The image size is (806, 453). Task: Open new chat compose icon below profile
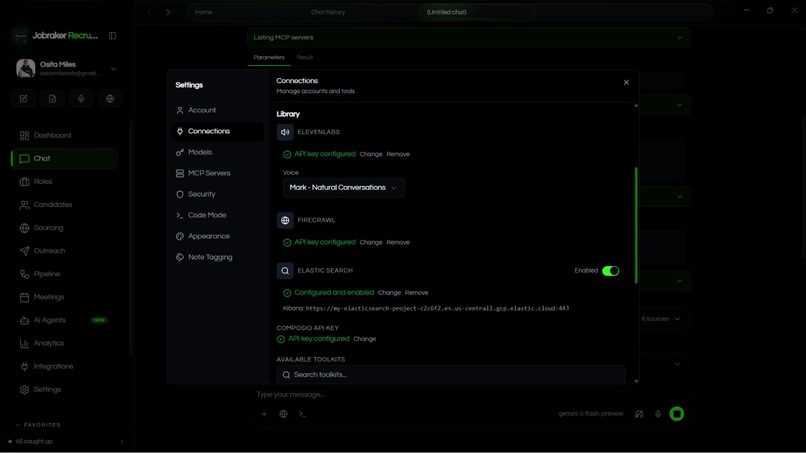tap(24, 99)
